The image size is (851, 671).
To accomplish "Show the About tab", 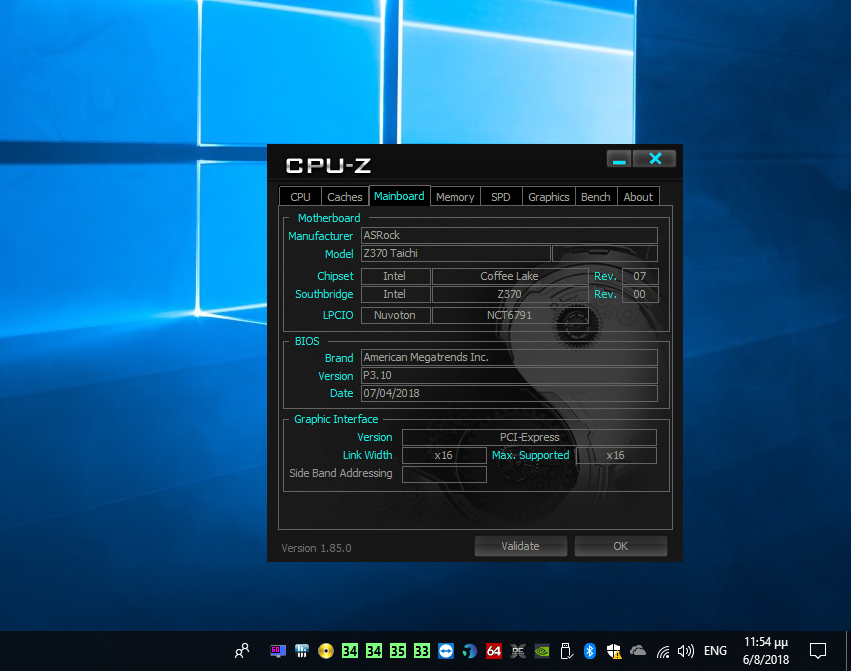I will 638,197.
